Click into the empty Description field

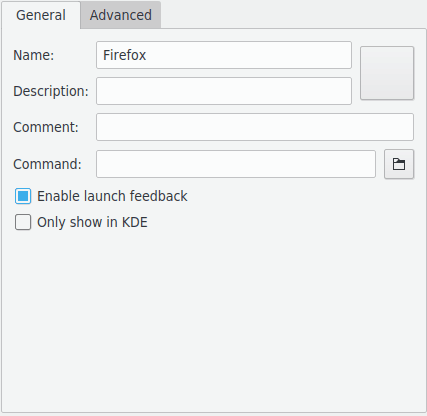[x=224, y=91]
